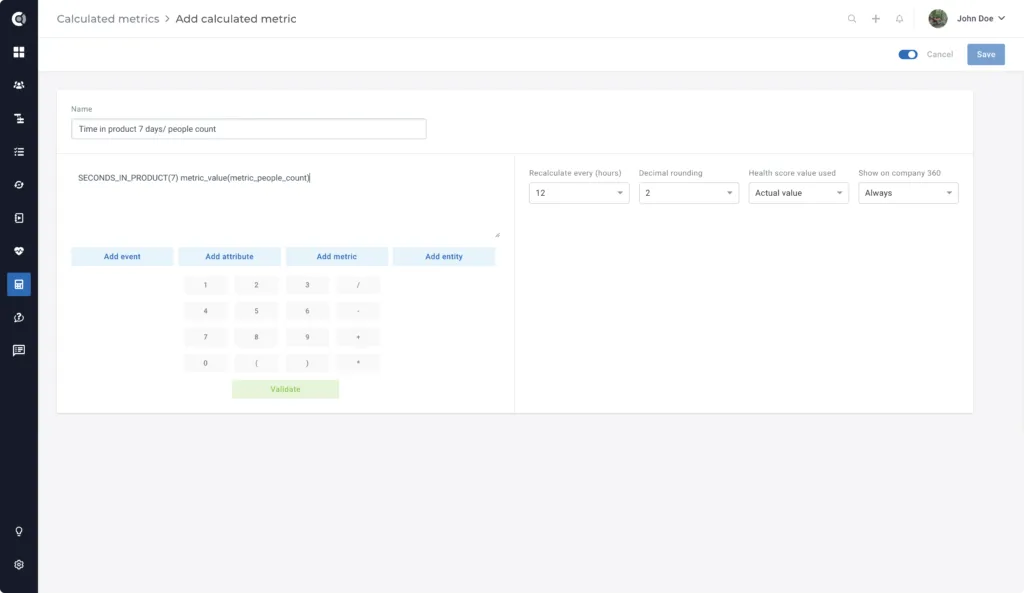Open the health score heart icon
Viewport: 1024px width, 593px height.
pos(19,251)
